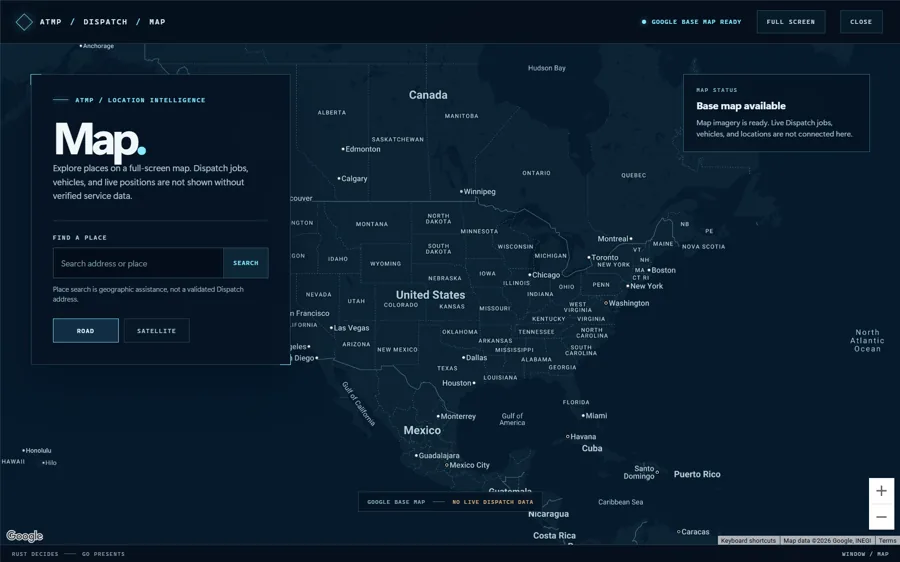The image size is (900, 562).
Task: Click the United States country label
Action: click(430, 295)
